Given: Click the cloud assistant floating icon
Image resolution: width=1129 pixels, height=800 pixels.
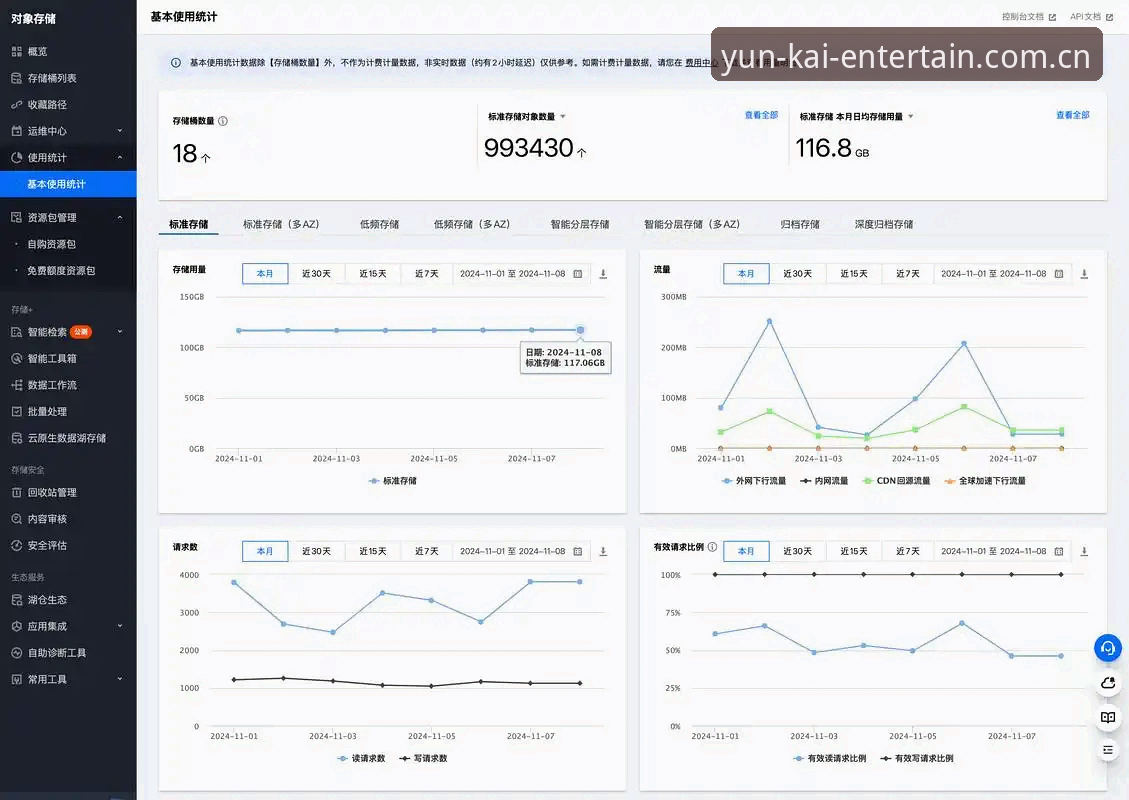Looking at the screenshot, I should [1108, 683].
